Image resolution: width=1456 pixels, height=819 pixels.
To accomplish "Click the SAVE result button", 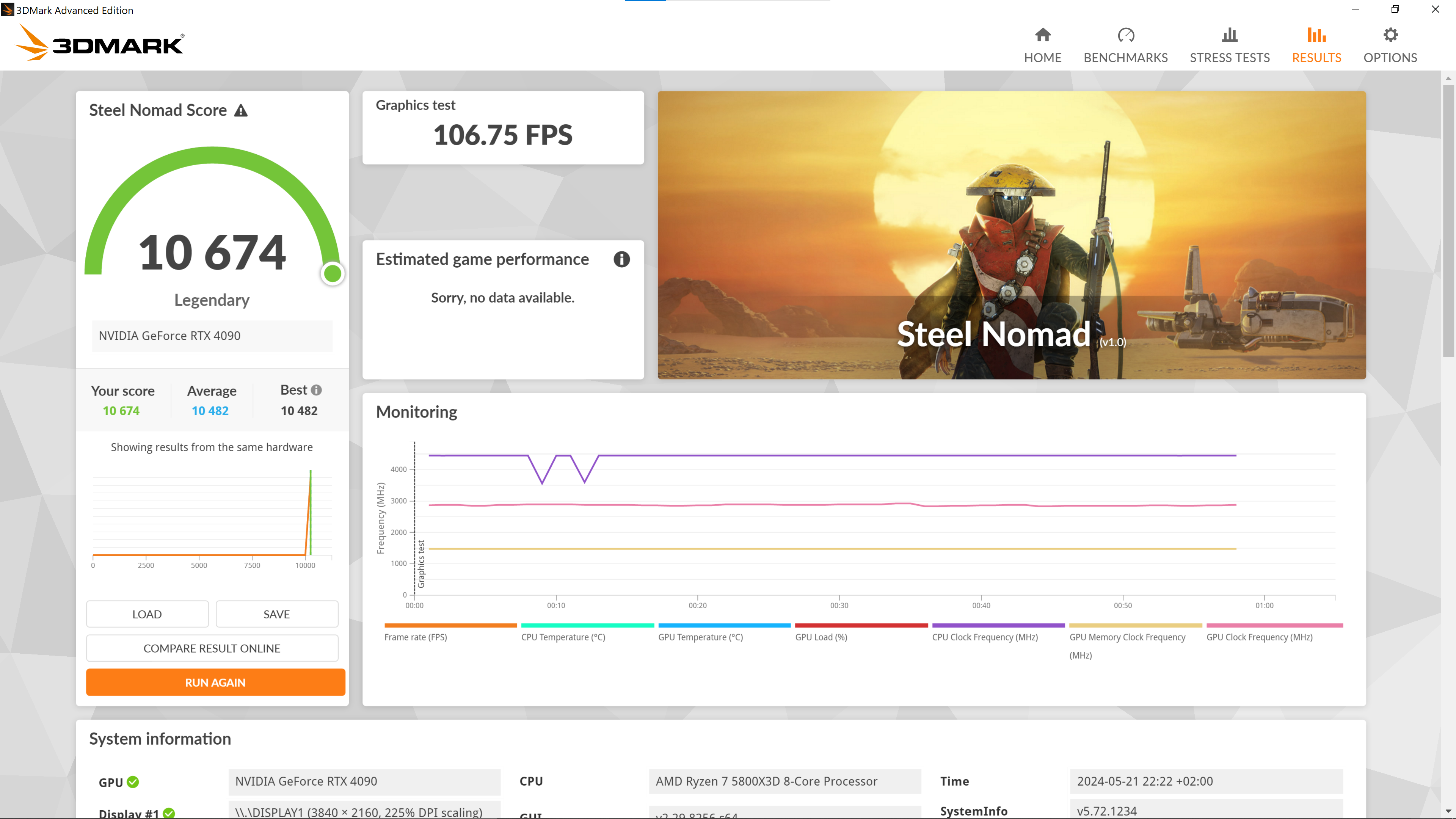I will click(276, 614).
